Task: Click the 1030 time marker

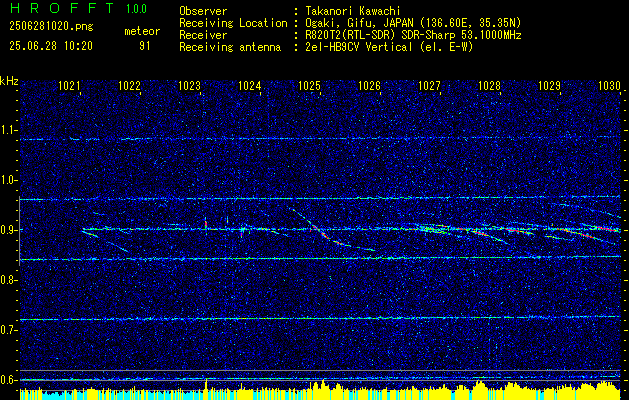Action: click(x=609, y=85)
